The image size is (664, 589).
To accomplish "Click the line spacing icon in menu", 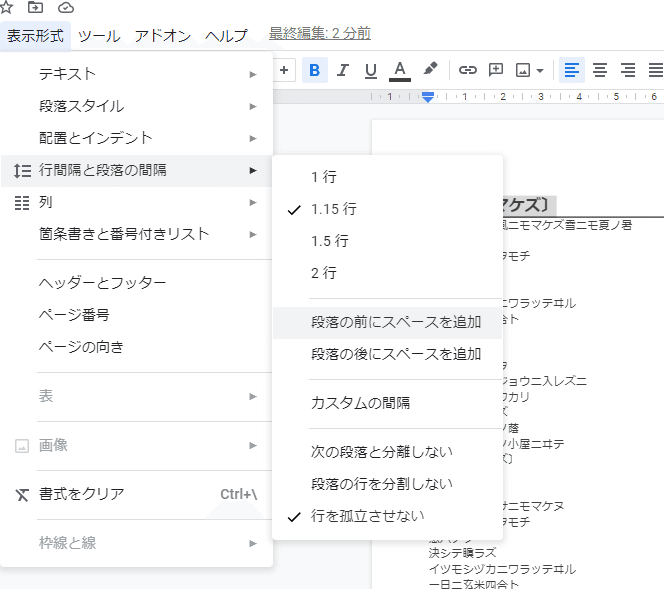I will pyautogui.click(x=22, y=171).
